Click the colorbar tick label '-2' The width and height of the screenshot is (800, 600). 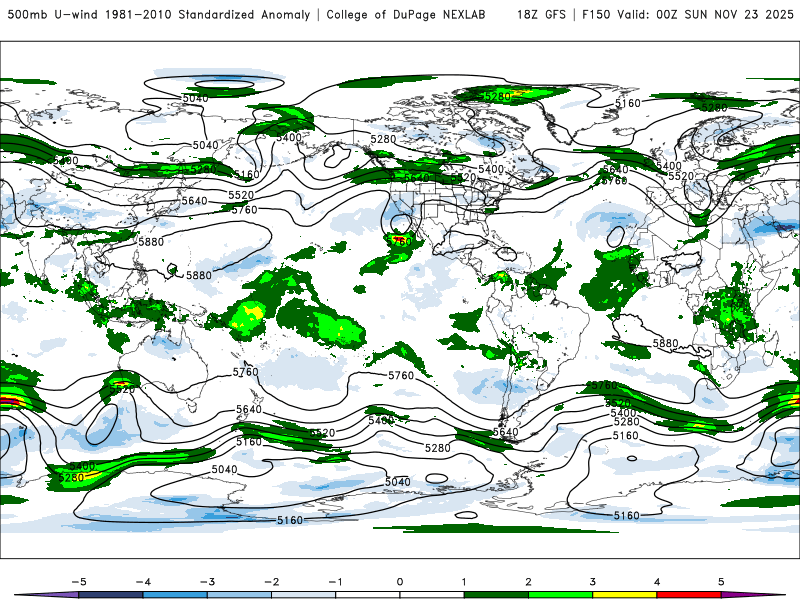pyautogui.click(x=271, y=582)
